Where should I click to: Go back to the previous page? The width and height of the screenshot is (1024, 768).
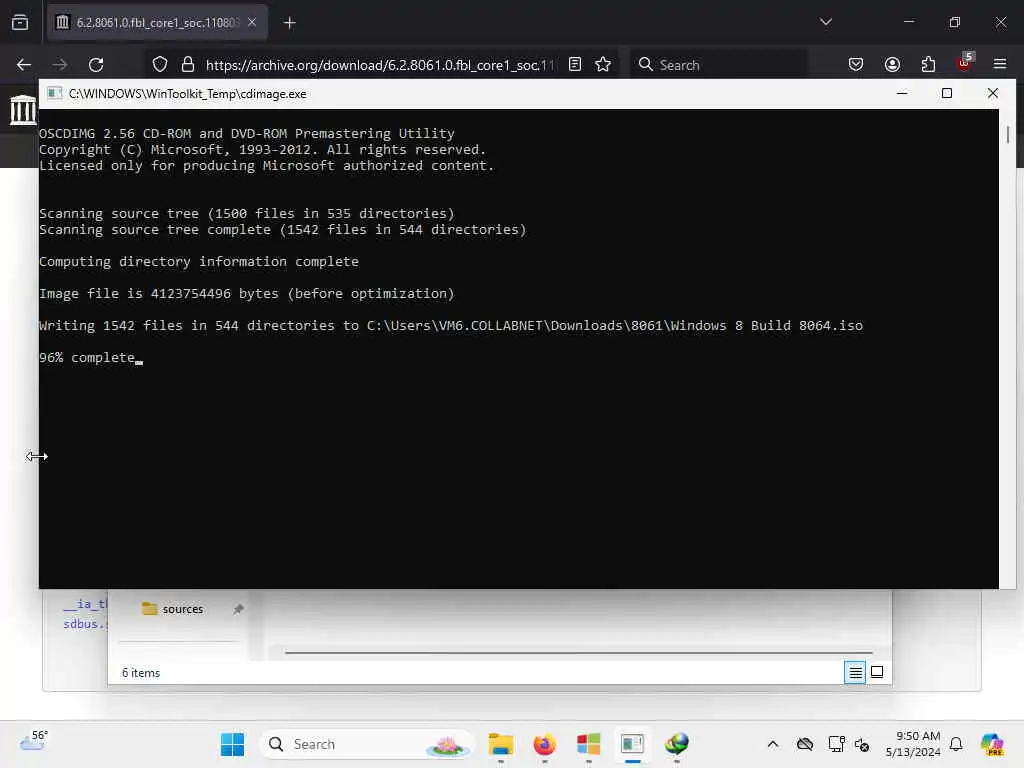24,65
